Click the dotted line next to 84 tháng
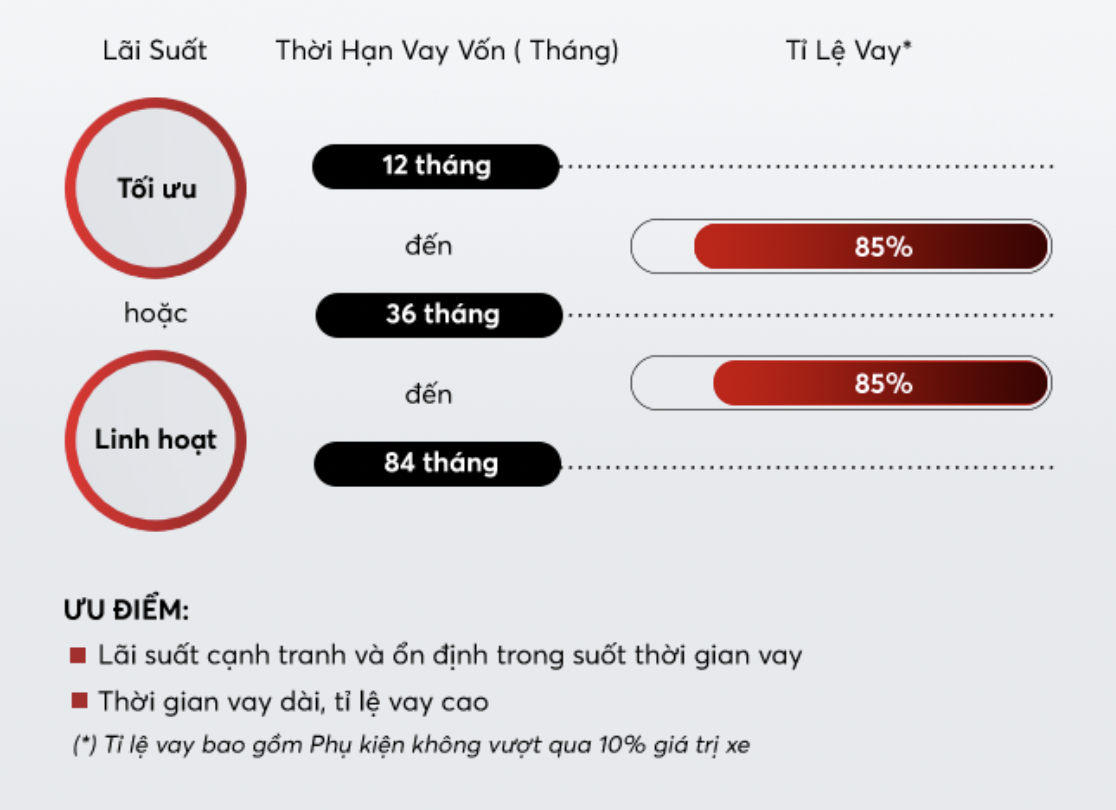The image size is (1116, 810). [x=808, y=467]
